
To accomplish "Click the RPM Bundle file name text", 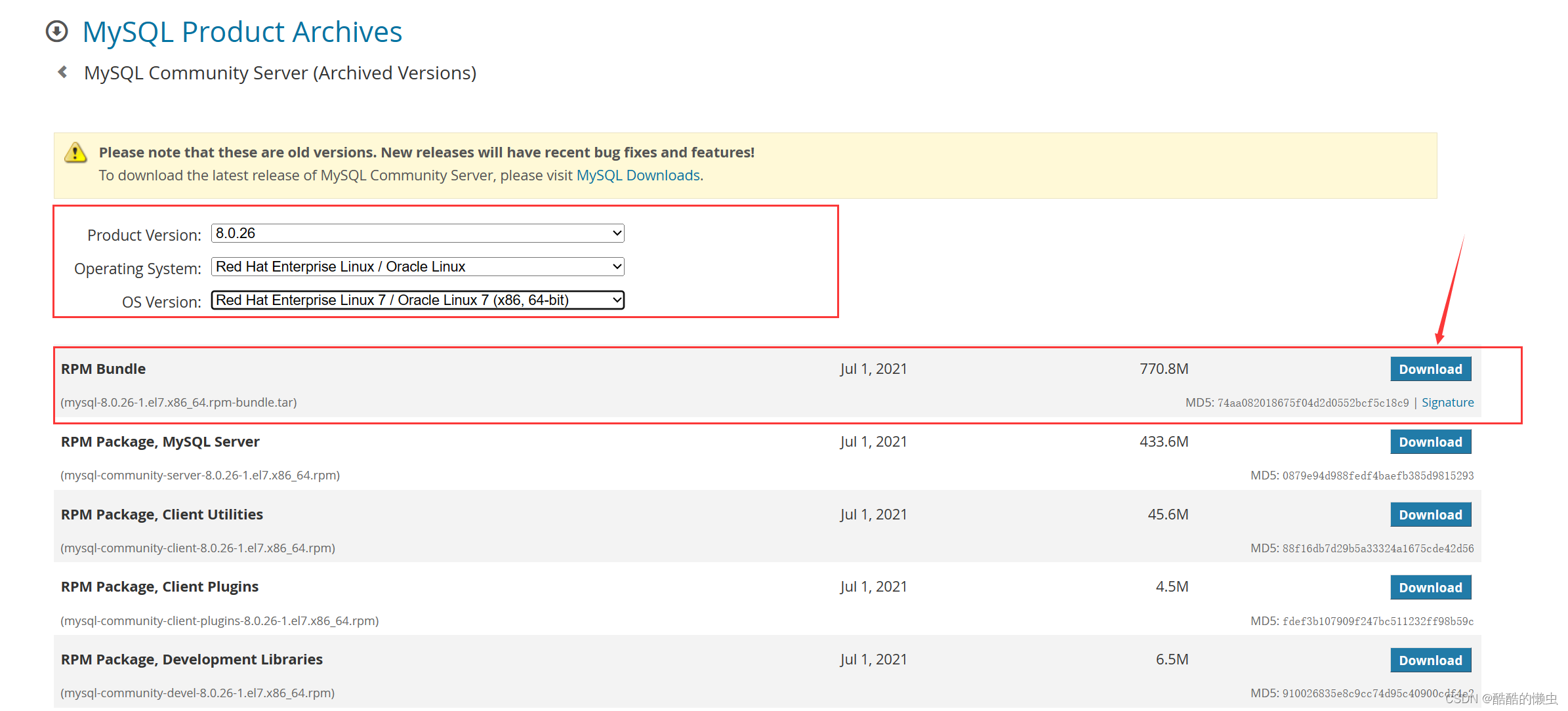I will (178, 403).
